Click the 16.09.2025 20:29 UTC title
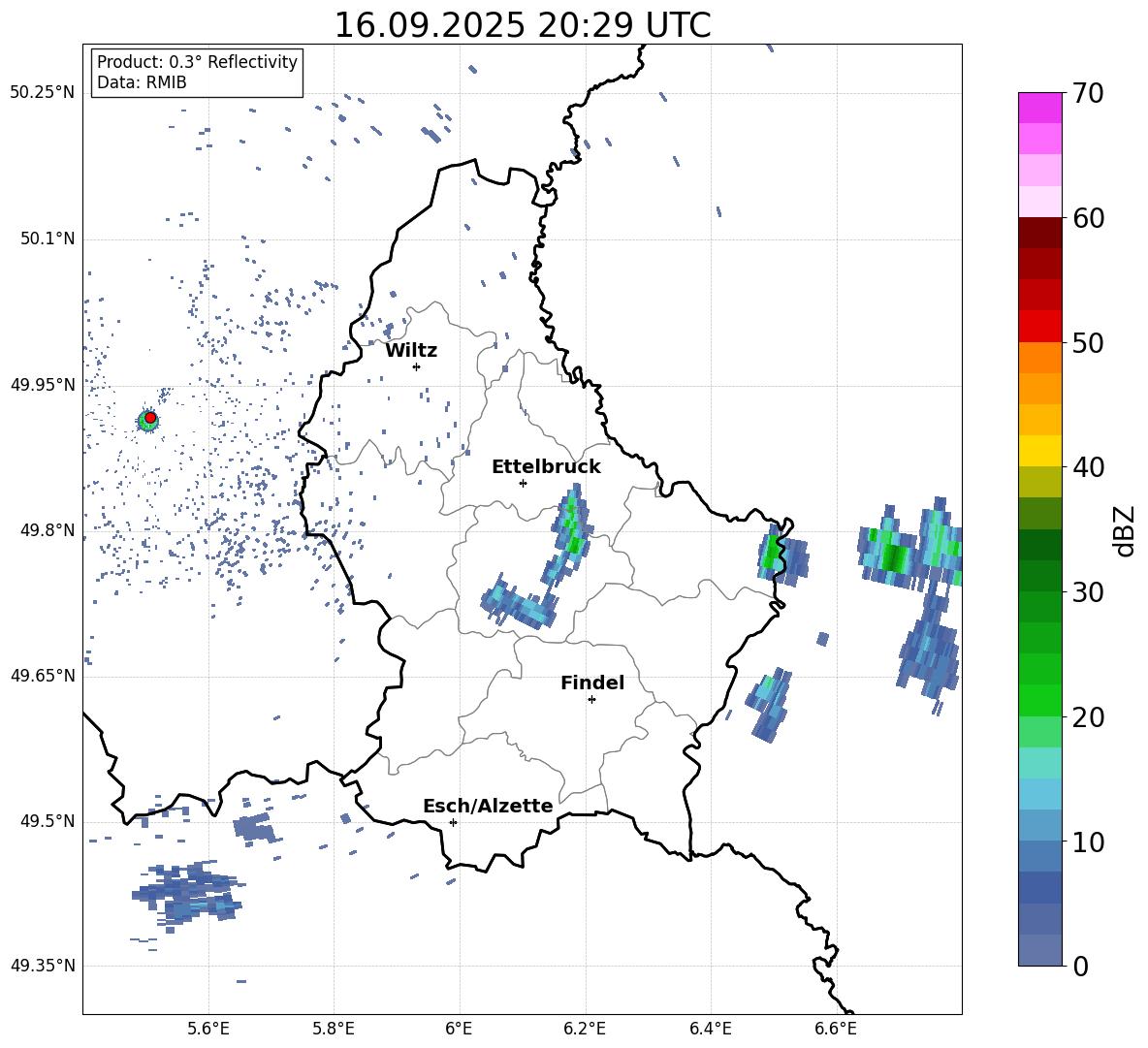1148x1048 pixels. pyautogui.click(x=523, y=25)
